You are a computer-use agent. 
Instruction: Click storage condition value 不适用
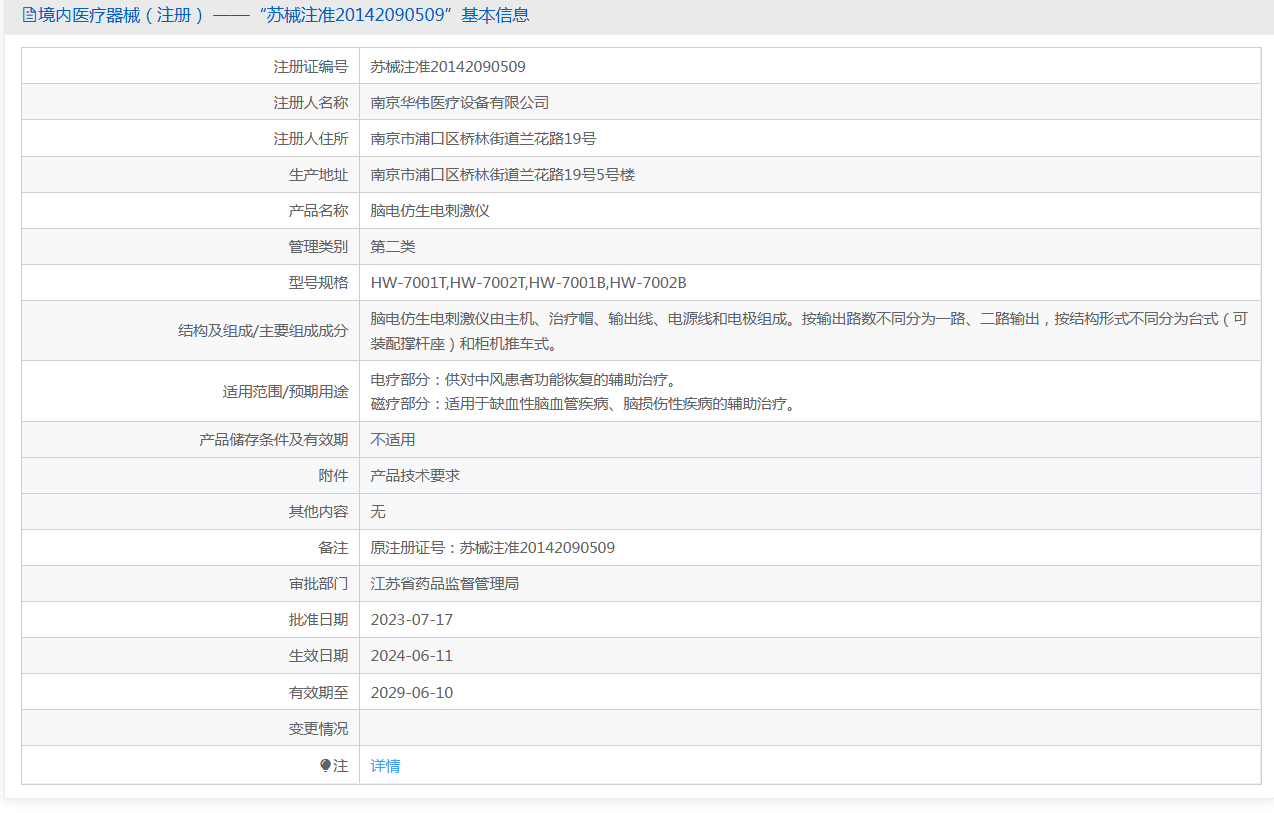coord(393,440)
